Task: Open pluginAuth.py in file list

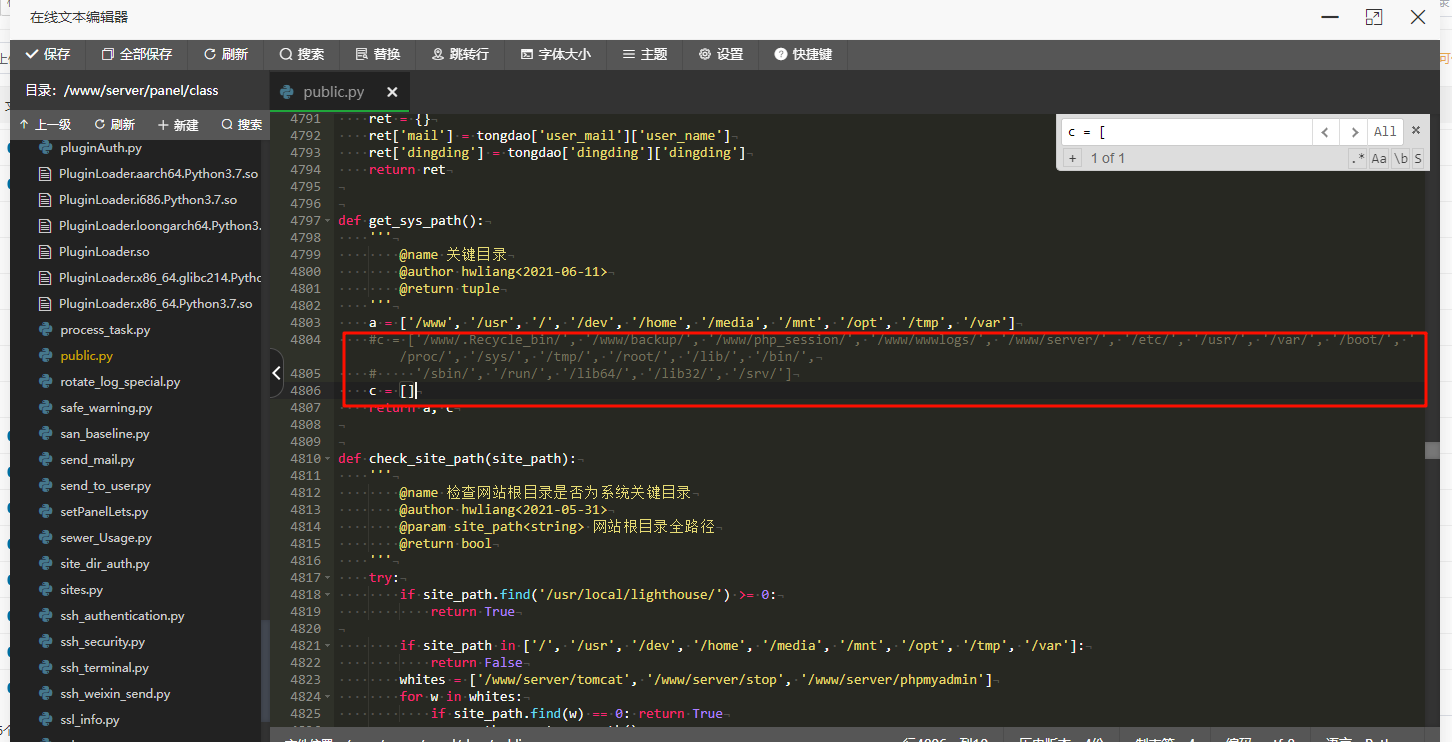Action: pyautogui.click(x=101, y=148)
